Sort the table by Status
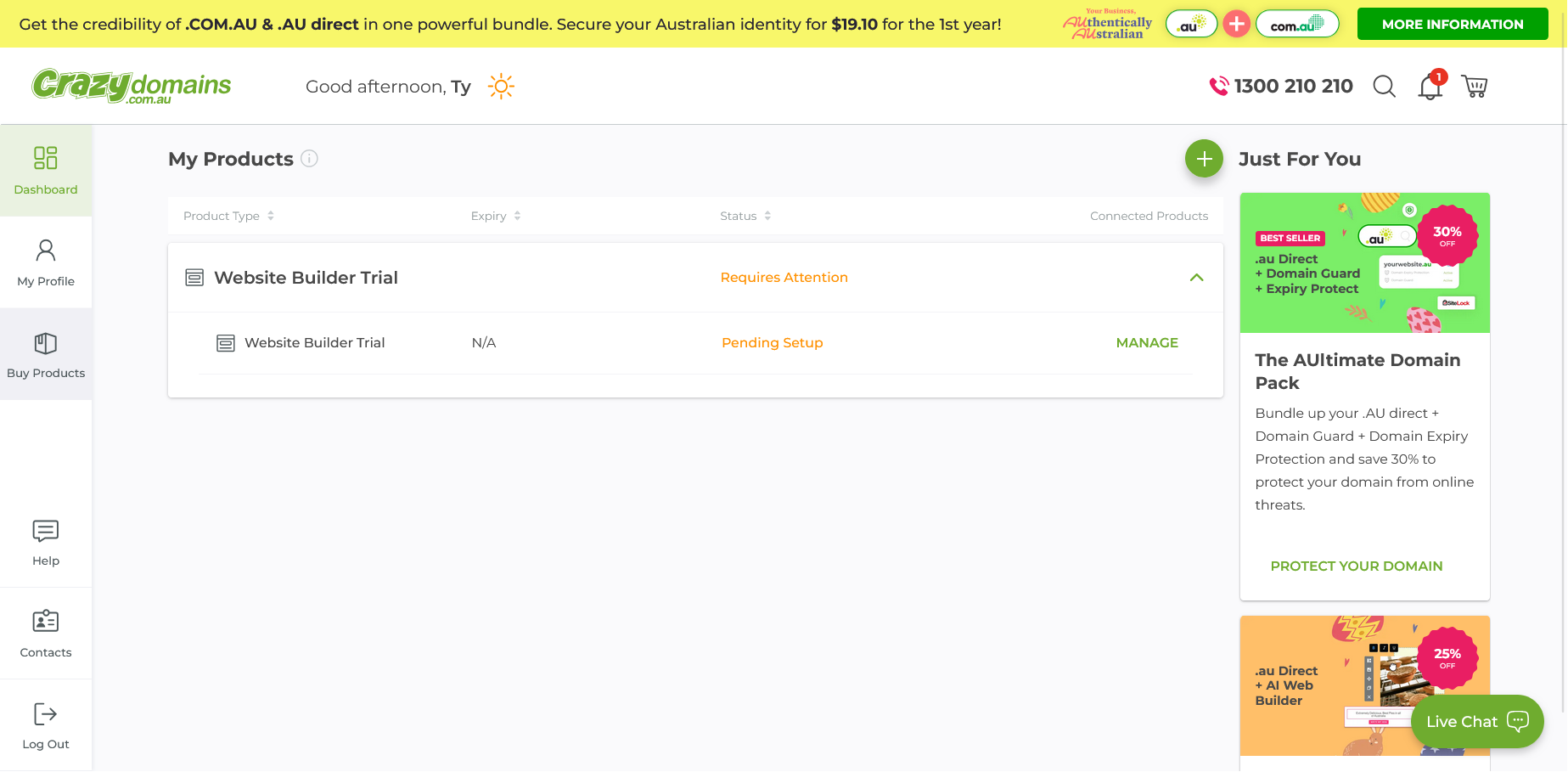Screen dimensions: 1568x772 (x=745, y=216)
